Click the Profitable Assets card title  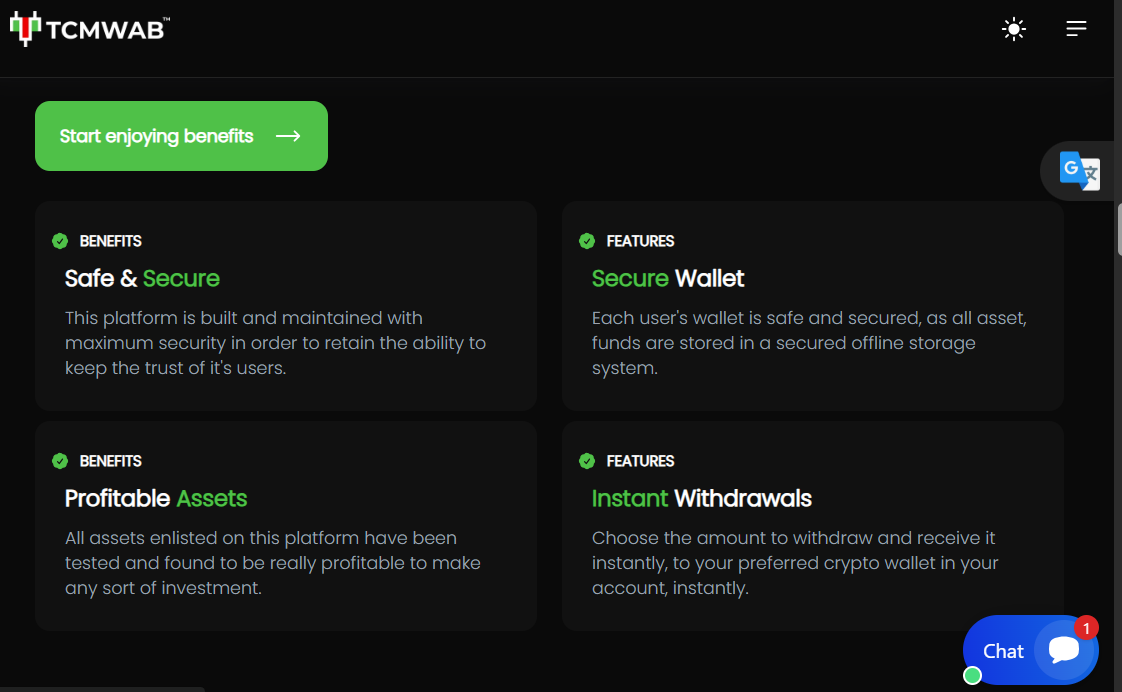click(156, 498)
